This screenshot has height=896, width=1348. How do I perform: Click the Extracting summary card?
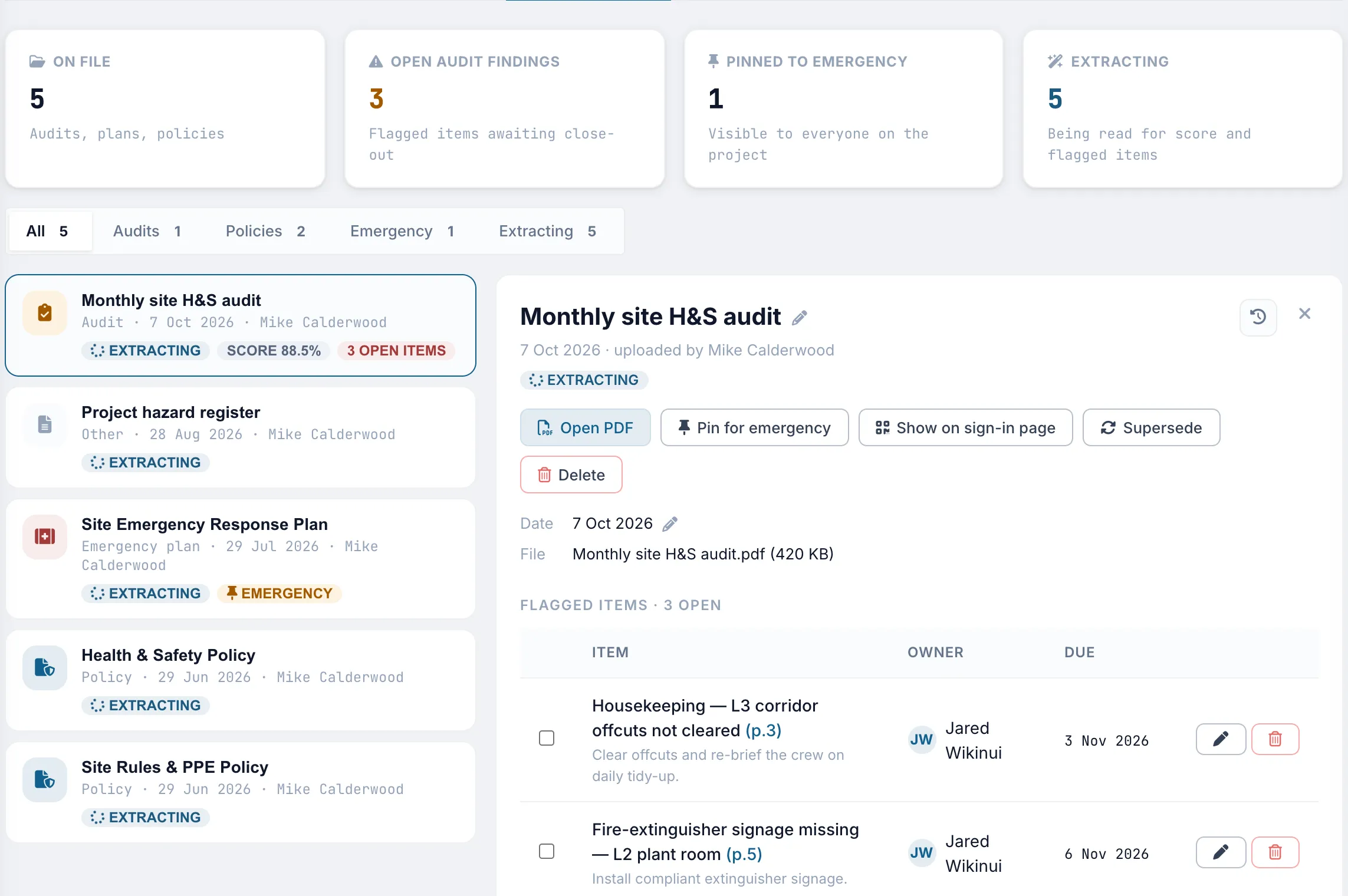click(x=1183, y=109)
